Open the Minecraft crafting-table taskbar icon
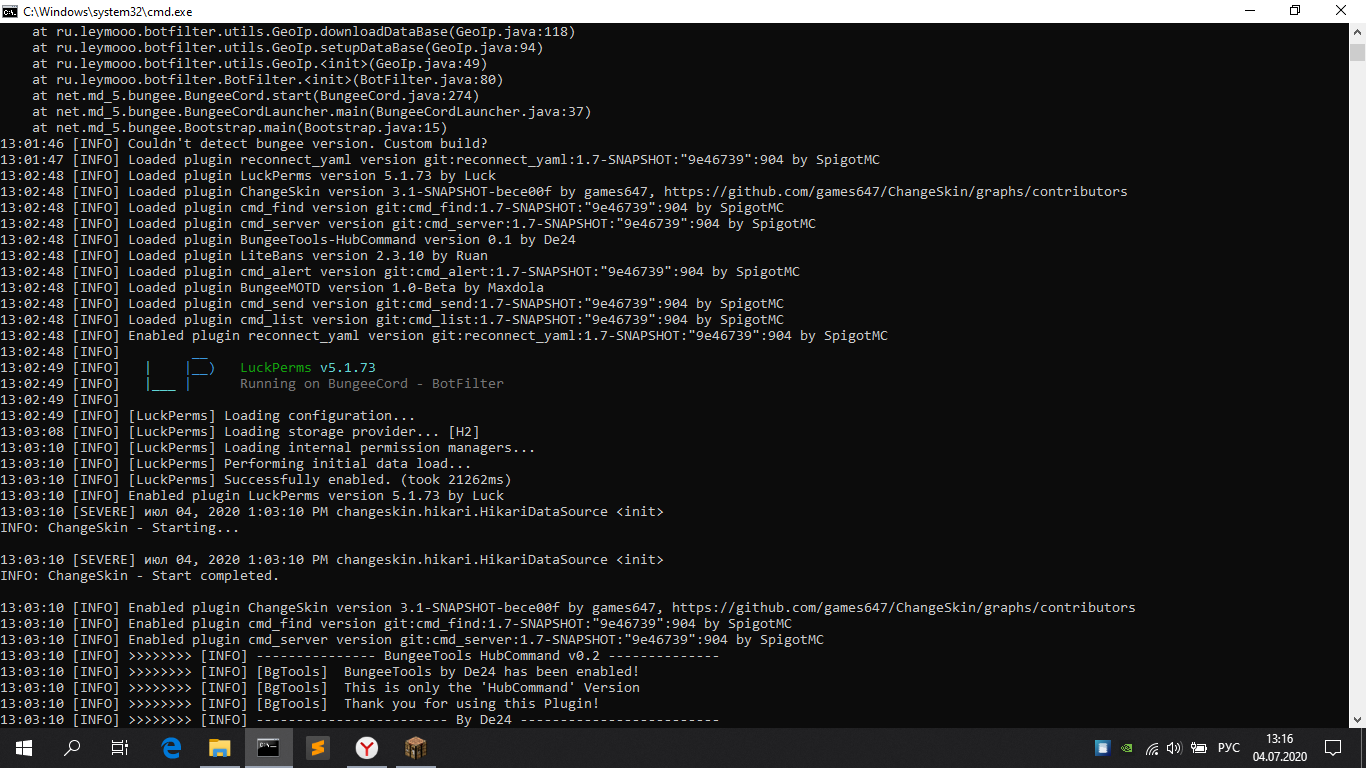Viewport: 1366px width, 768px height. (x=415, y=747)
